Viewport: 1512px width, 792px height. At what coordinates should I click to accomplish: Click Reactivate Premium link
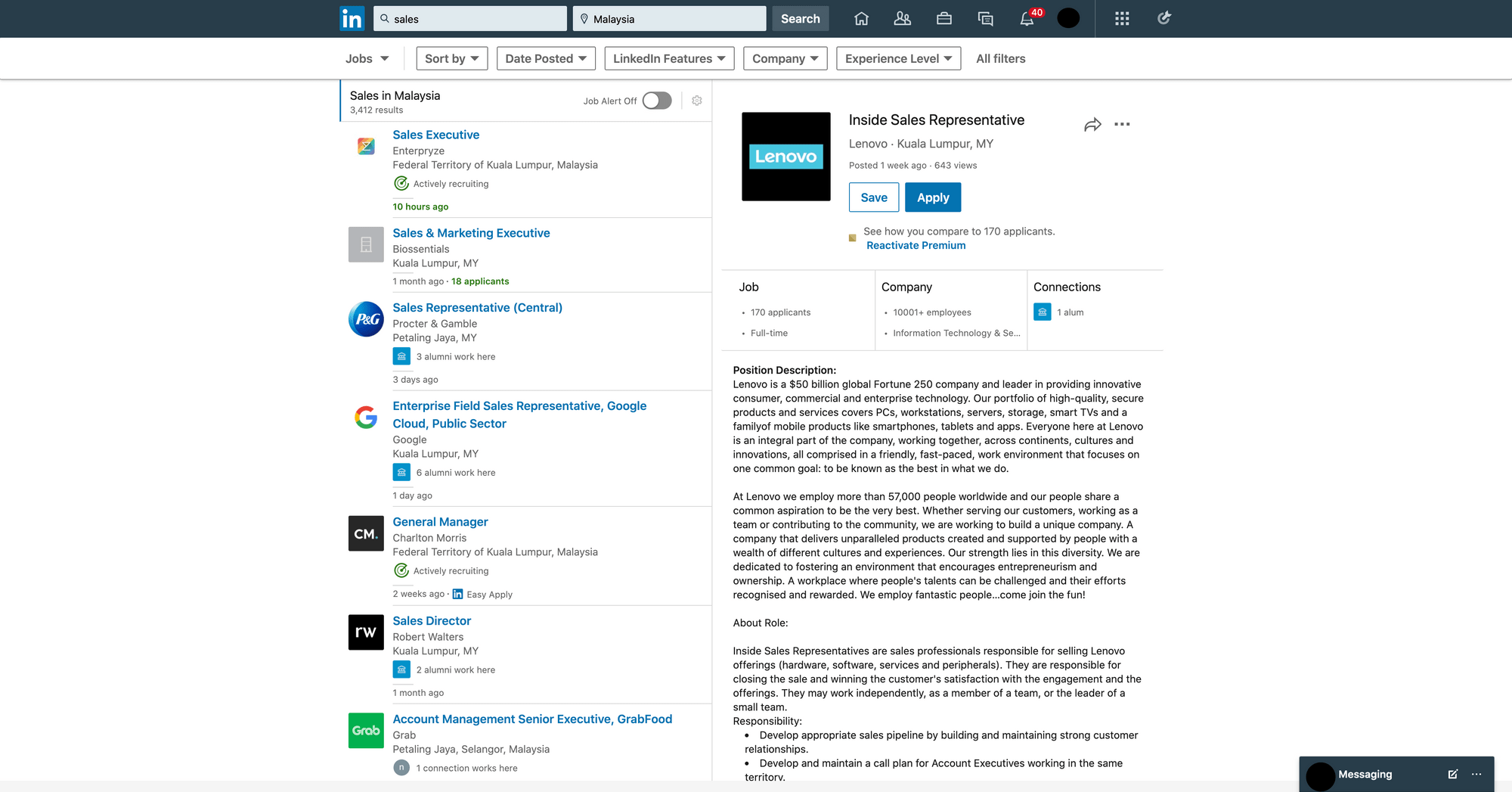point(916,245)
